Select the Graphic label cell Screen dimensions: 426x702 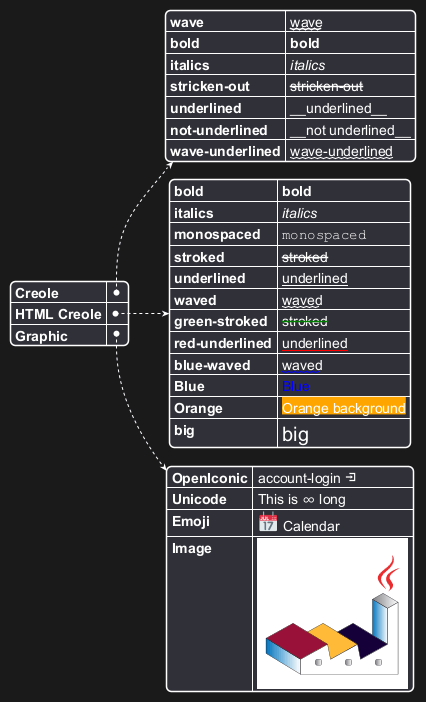pos(58,335)
